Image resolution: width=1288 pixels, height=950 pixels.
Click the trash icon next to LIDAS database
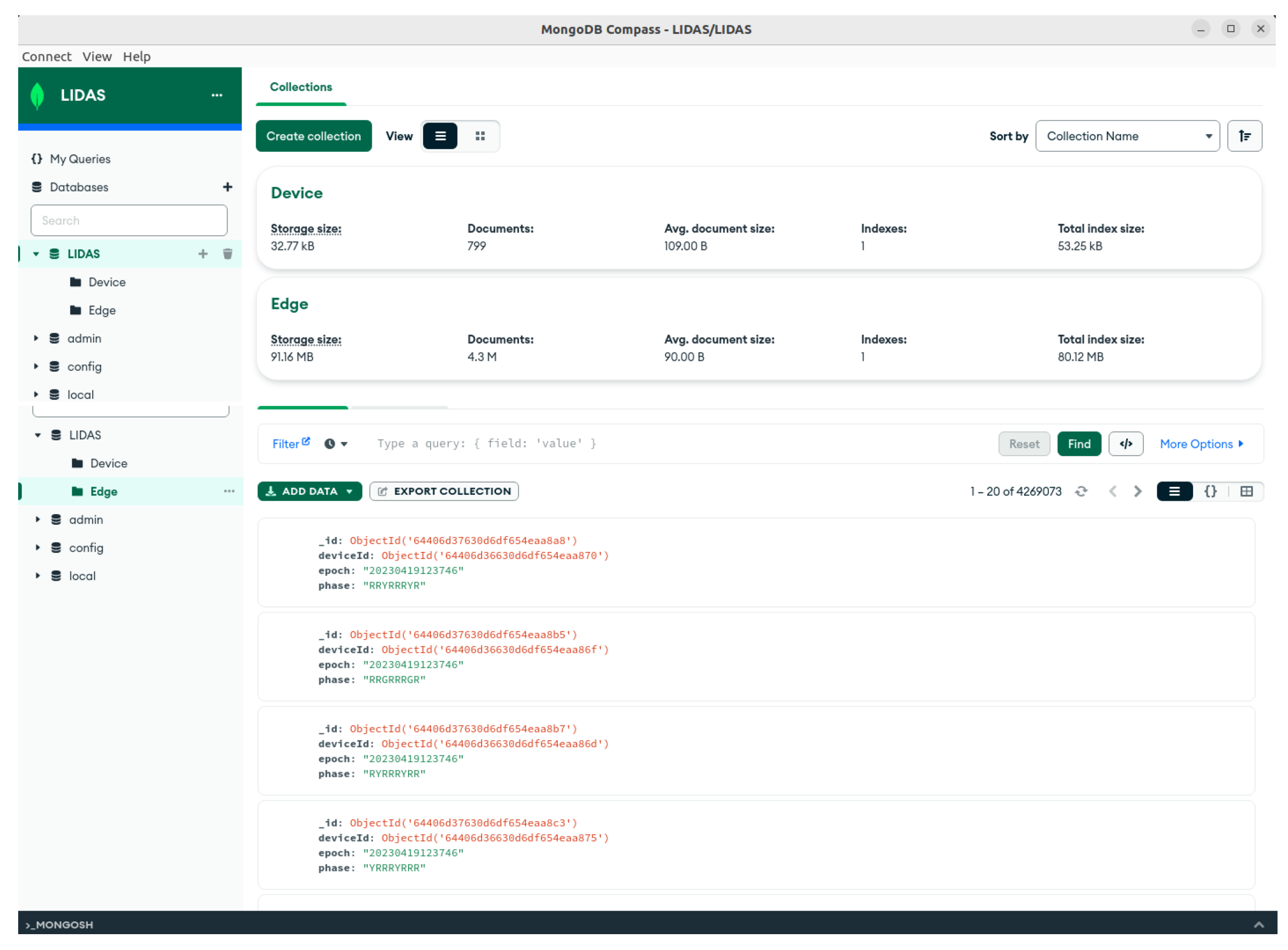pyautogui.click(x=228, y=254)
